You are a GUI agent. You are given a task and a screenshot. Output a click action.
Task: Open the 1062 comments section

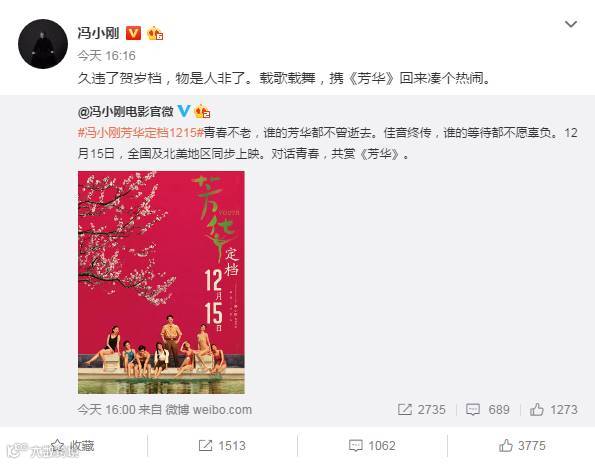(x=372, y=445)
